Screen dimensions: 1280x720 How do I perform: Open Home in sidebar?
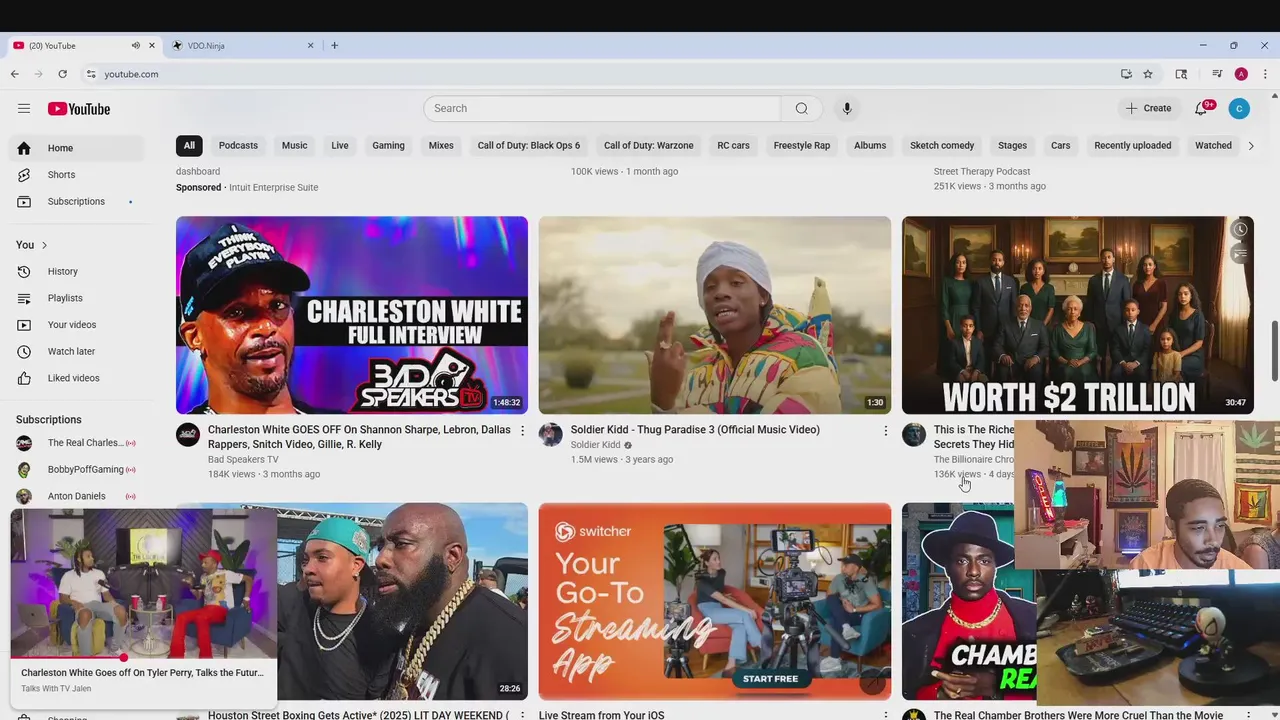tap(78, 148)
